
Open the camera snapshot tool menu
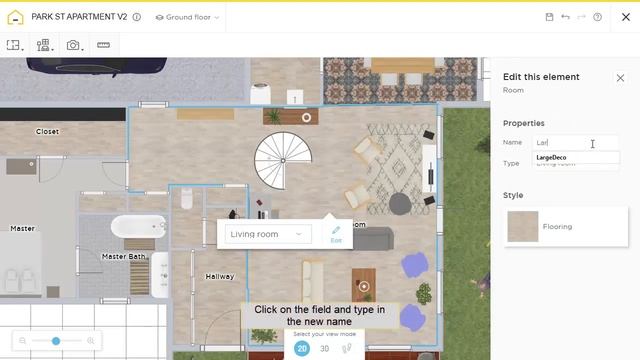[x=75, y=45]
